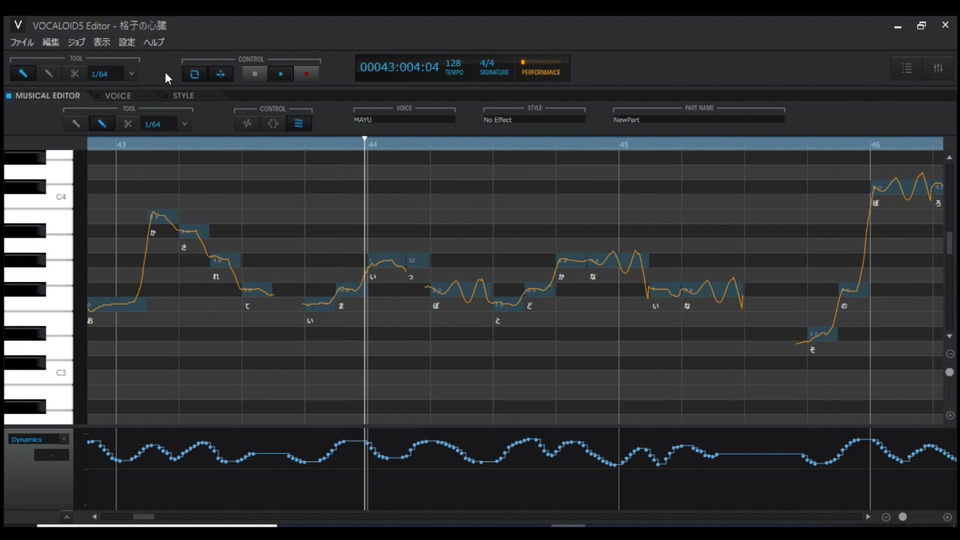
Task: Click the vertical scroll down arrow
Action: pyautogui.click(x=950, y=336)
